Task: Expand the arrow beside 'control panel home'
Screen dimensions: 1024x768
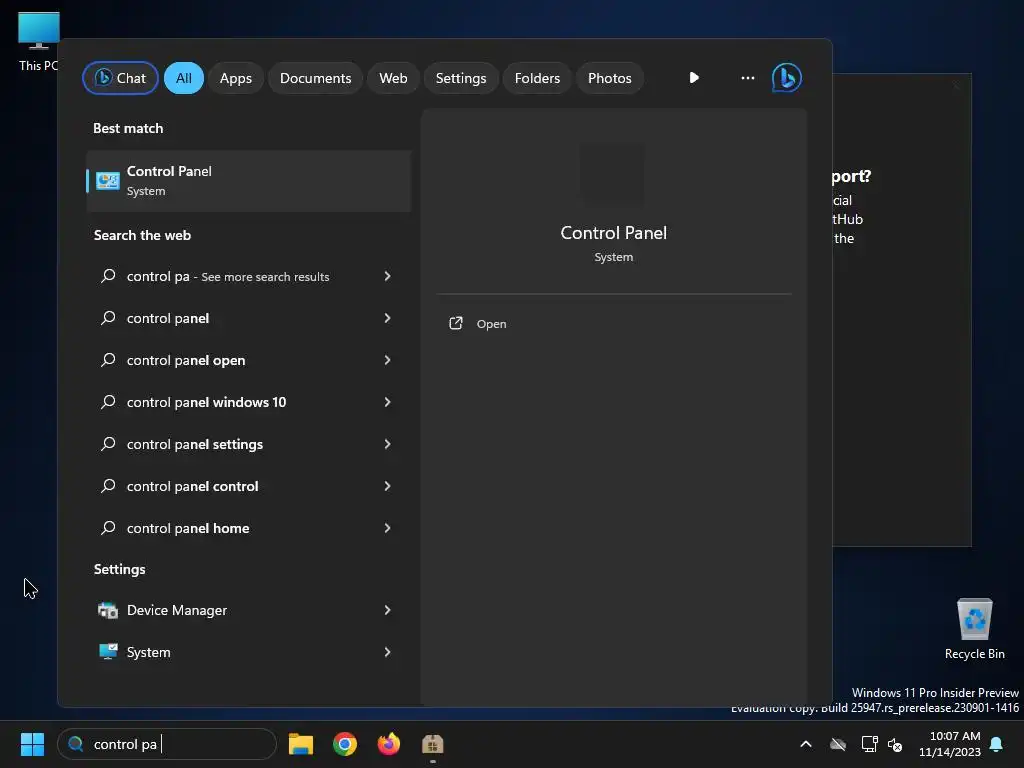Action: [x=387, y=528]
